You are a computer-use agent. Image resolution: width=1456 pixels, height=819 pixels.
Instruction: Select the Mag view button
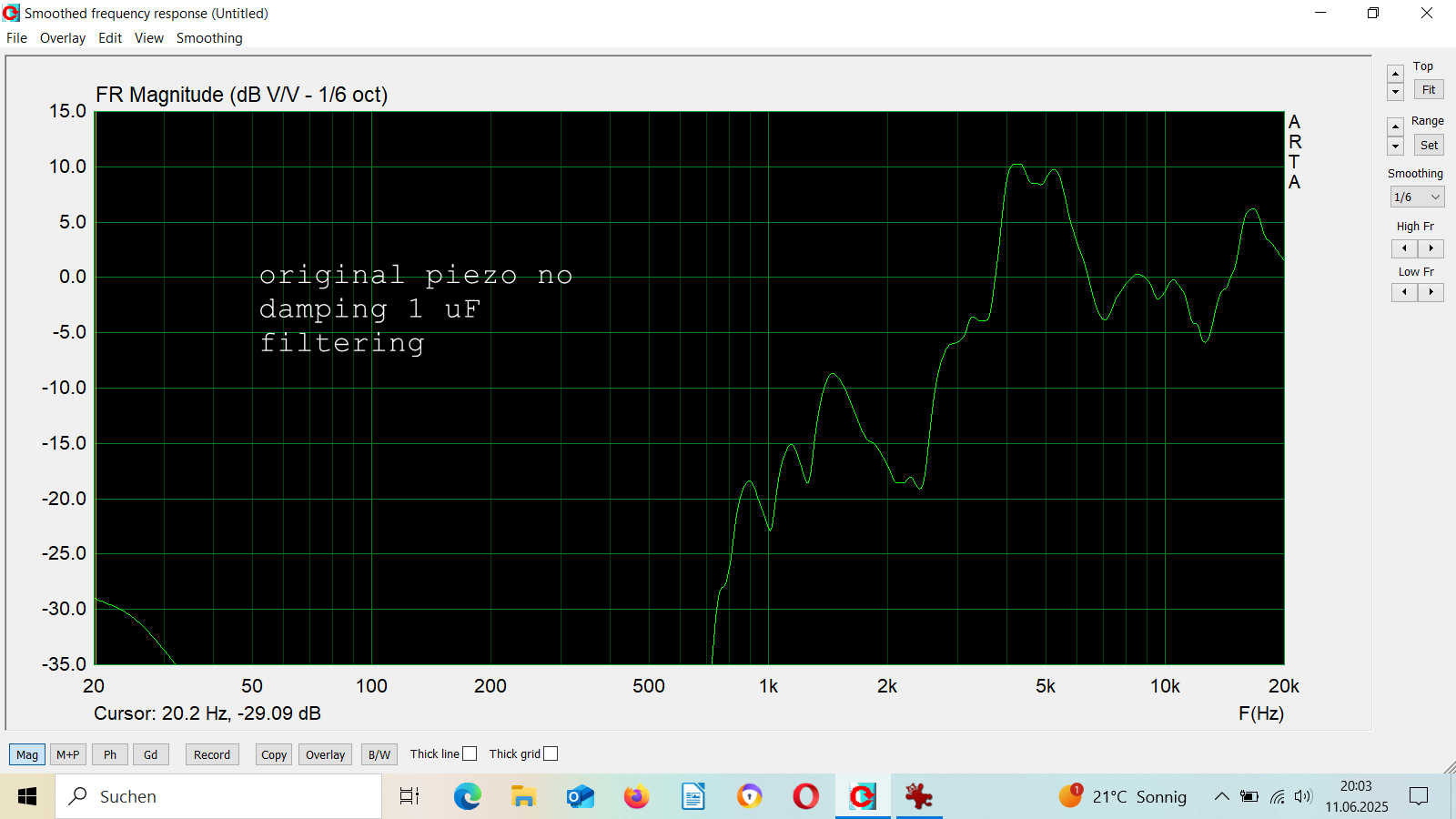pos(27,754)
